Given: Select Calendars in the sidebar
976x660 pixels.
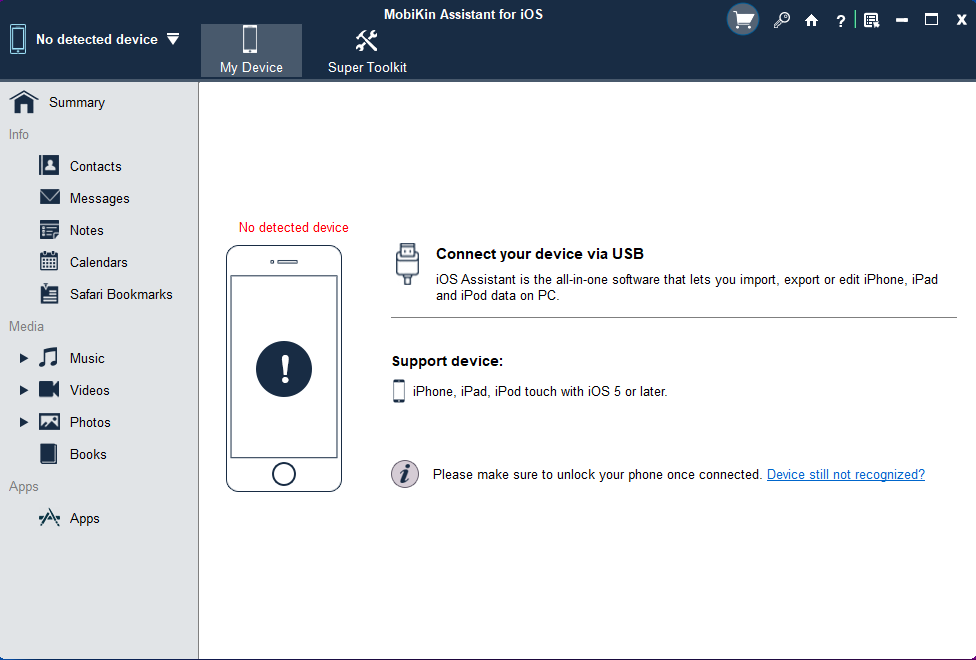Looking at the screenshot, I should 99,262.
